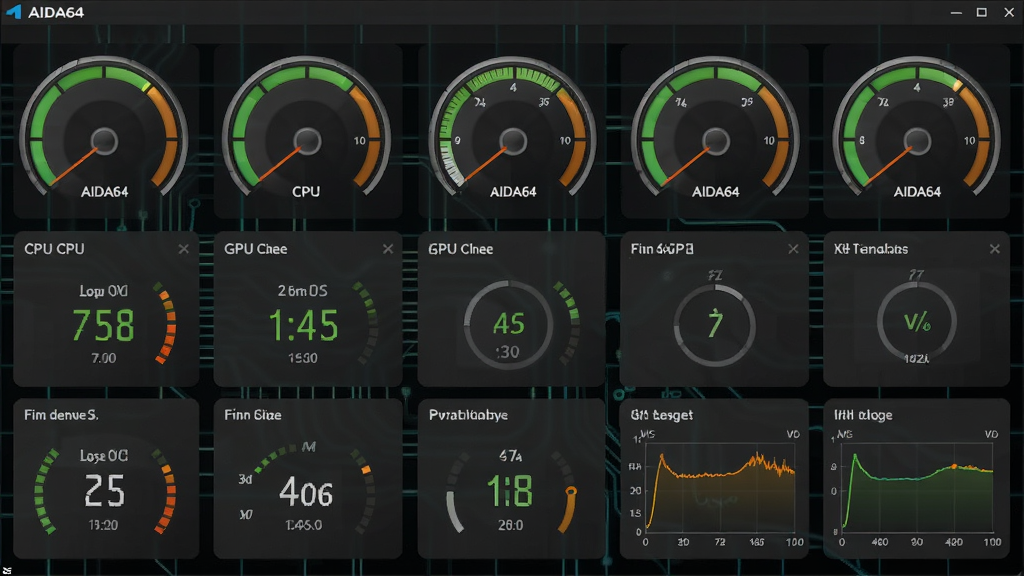Close the GPU Chee panel
This screenshot has height=576, width=1024.
[388, 249]
